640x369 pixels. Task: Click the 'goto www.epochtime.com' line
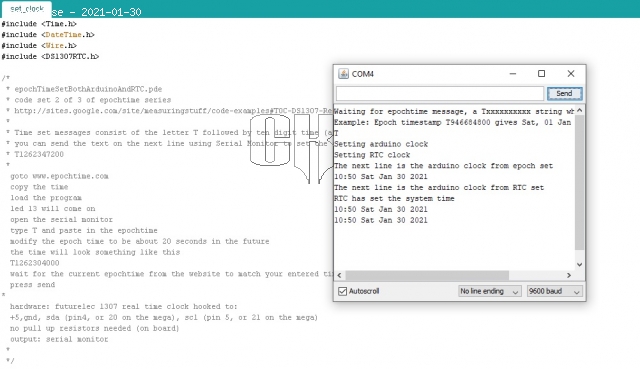click(59, 176)
